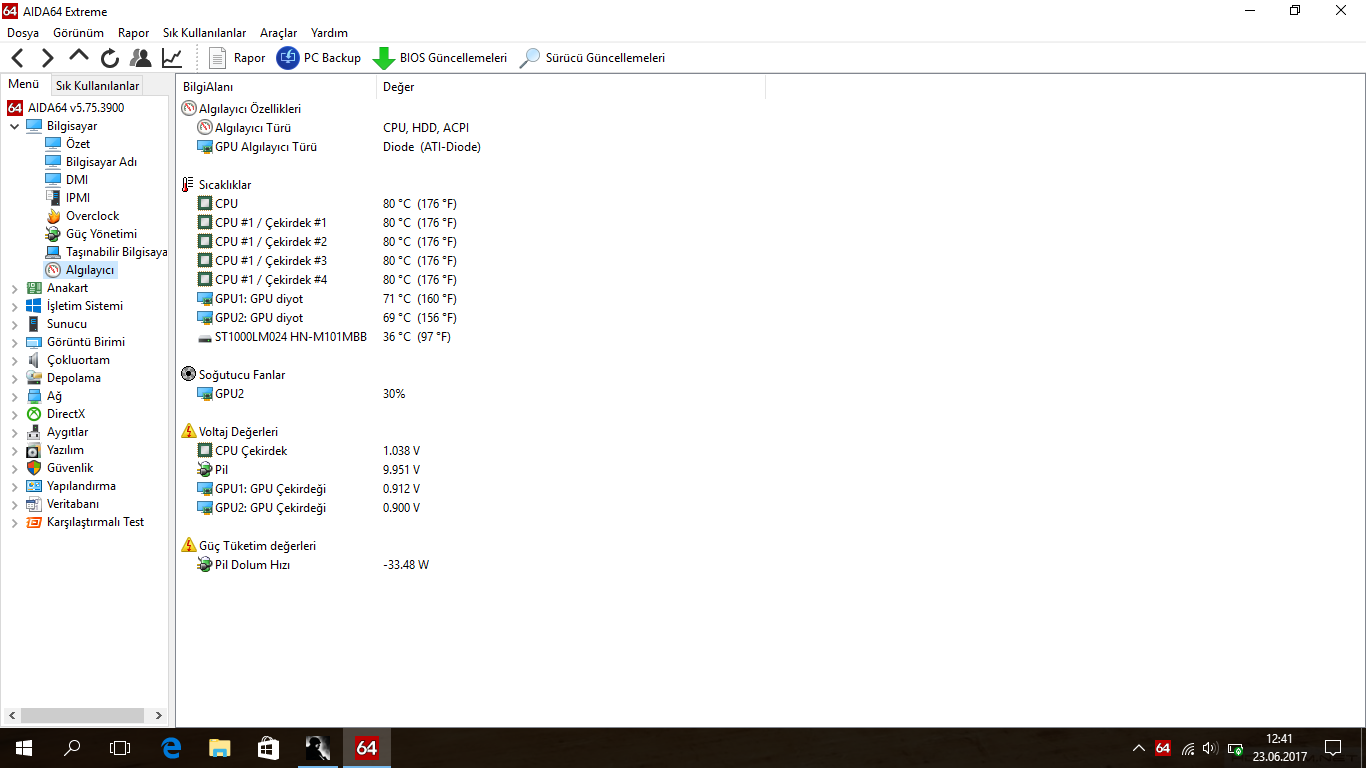
Task: Show hidden system tray icons
Action: coord(1138,748)
